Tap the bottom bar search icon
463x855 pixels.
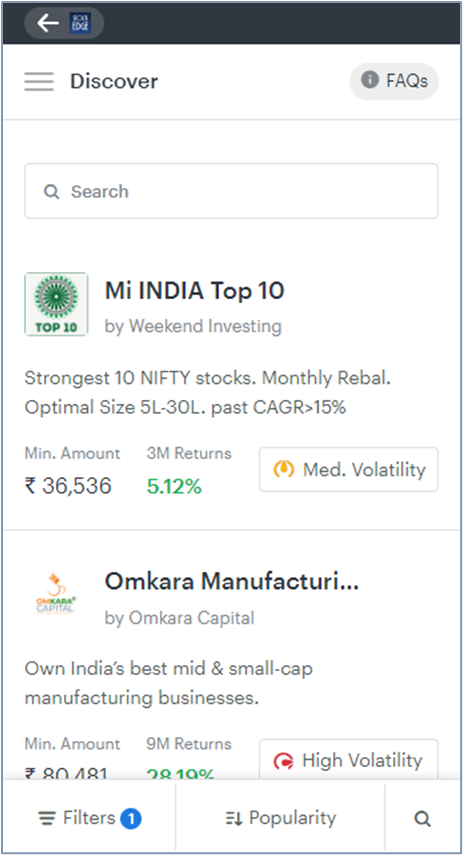click(x=423, y=818)
